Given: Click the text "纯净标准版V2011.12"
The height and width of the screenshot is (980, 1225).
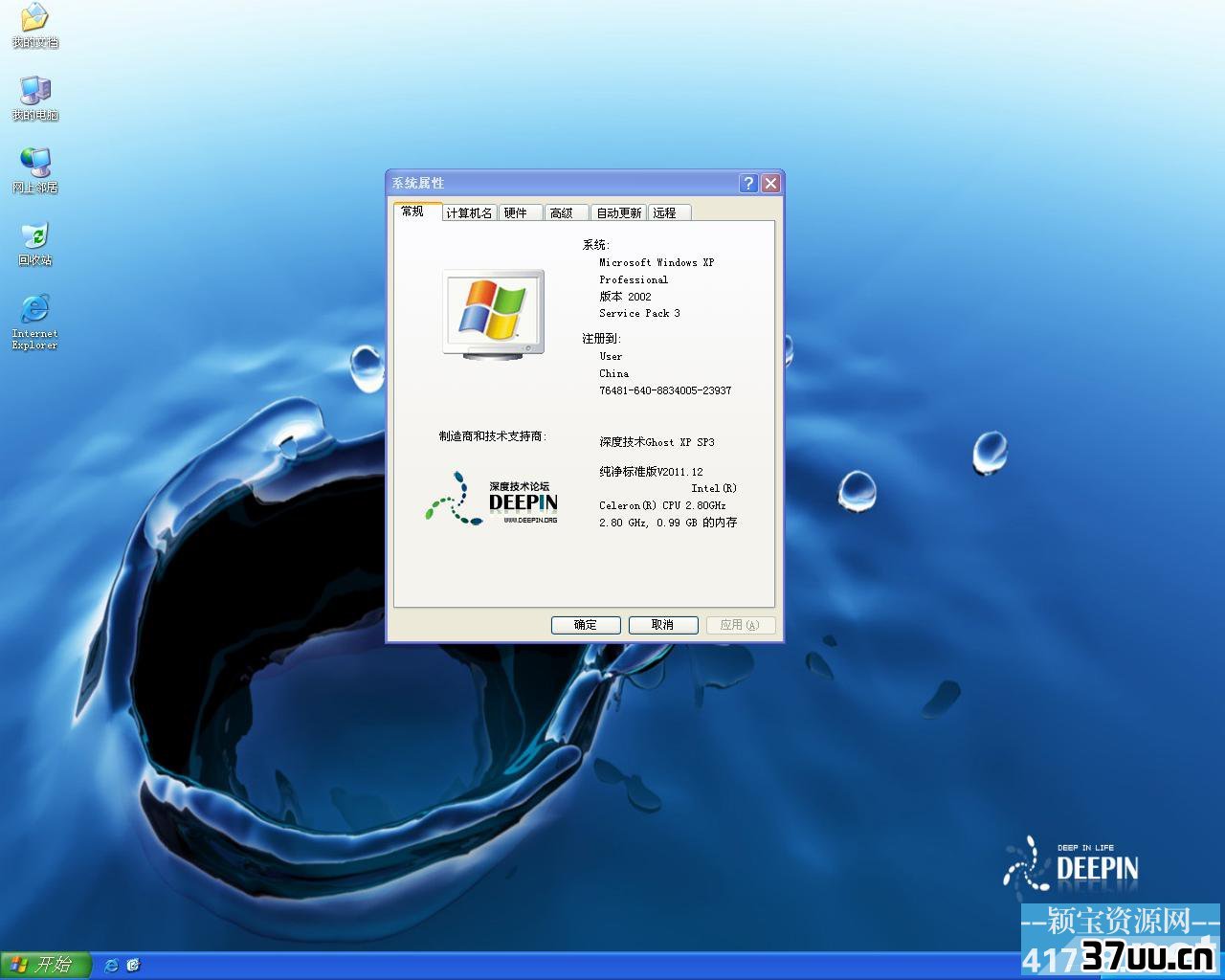Looking at the screenshot, I should pos(652,472).
